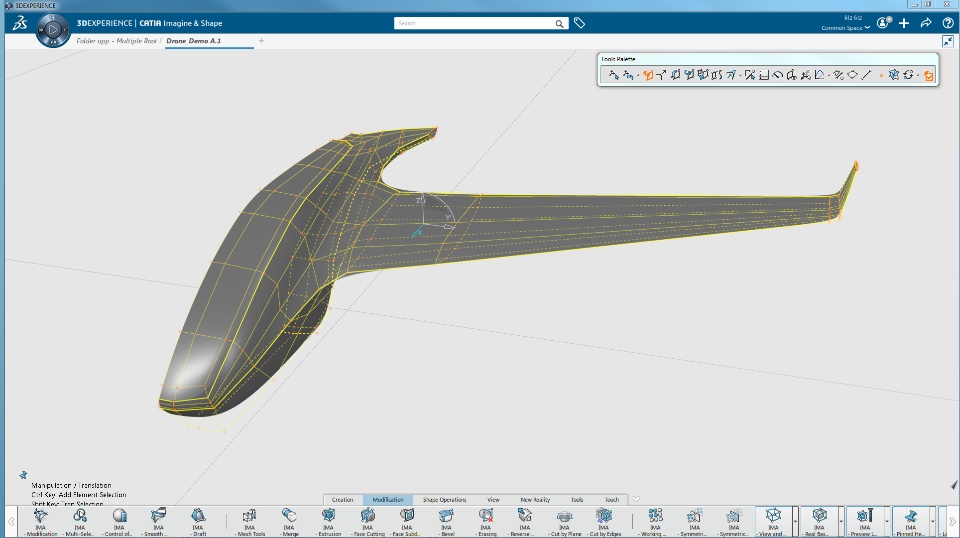Click the pin icon above Manipulation text
960x538 pixels.
point(23,475)
